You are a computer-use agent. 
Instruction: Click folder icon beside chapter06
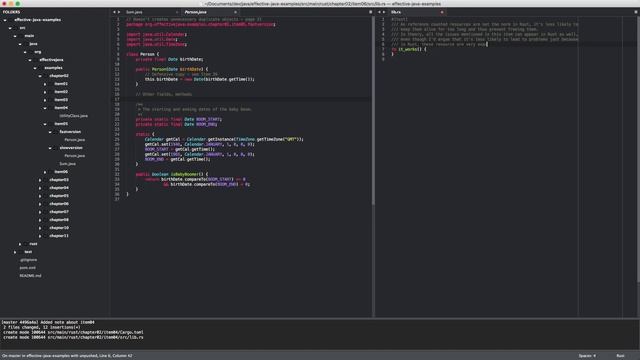46,204
